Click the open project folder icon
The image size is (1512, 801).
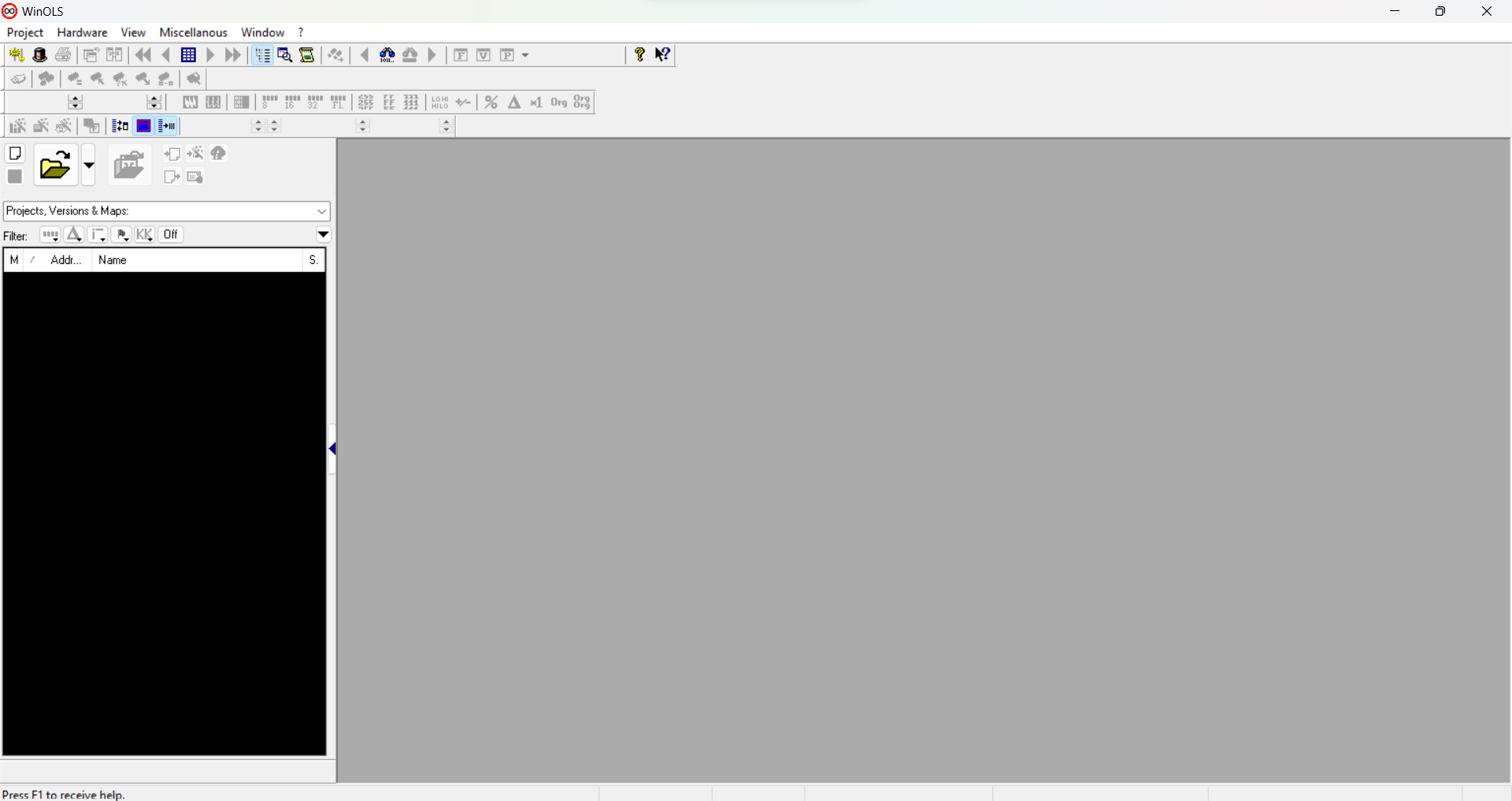[x=55, y=166]
